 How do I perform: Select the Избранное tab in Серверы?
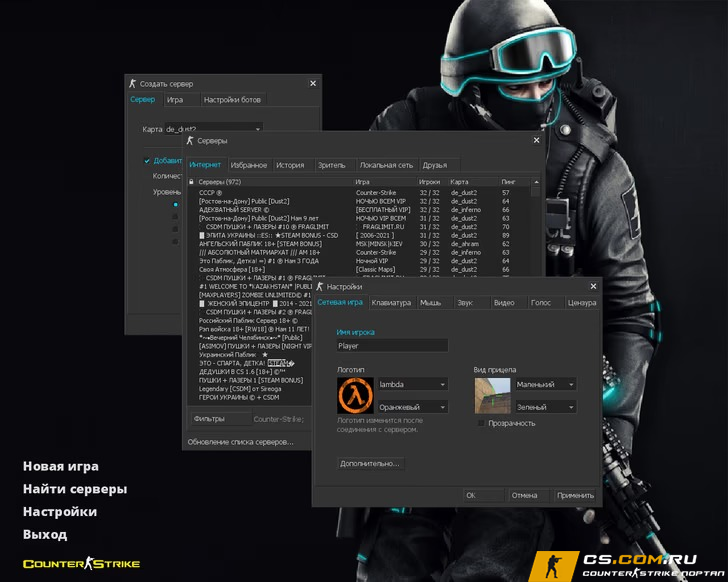coord(249,165)
